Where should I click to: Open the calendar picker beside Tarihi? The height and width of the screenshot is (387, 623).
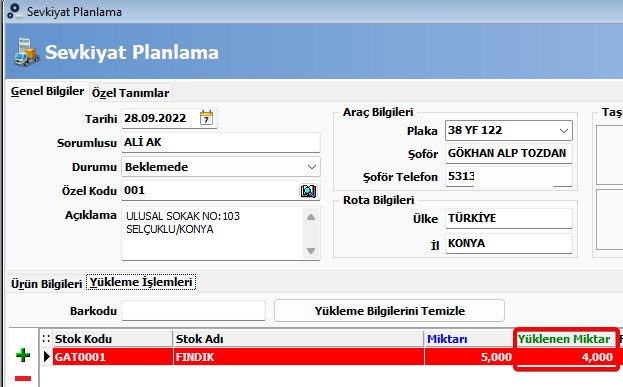[206, 118]
